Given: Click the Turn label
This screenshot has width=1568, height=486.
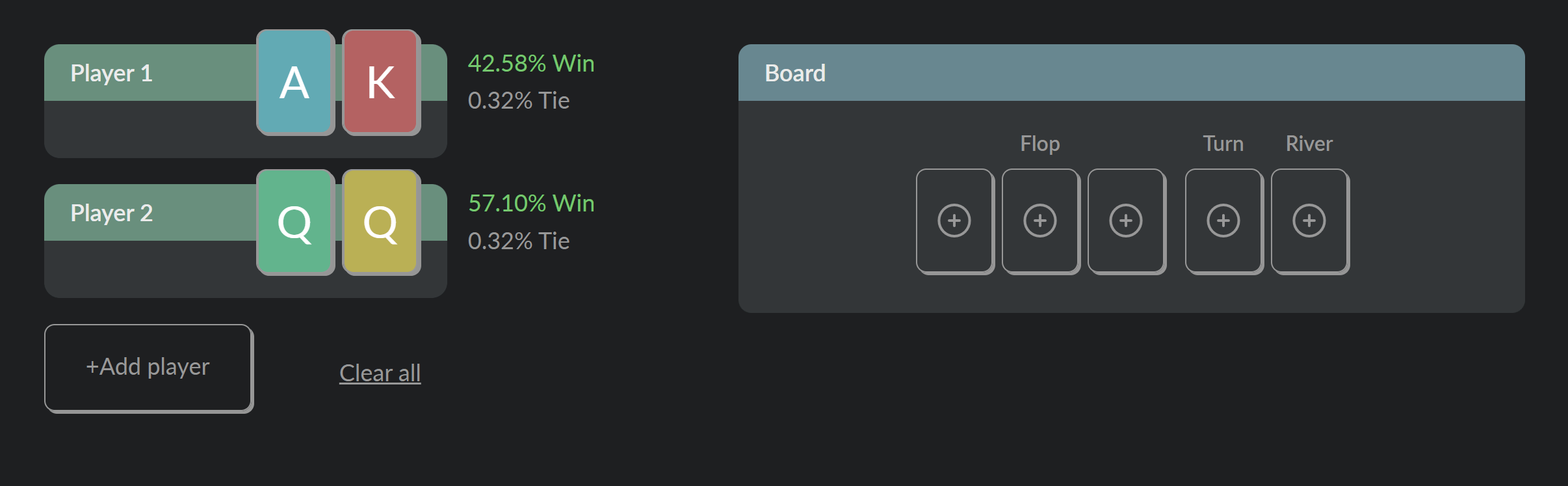Looking at the screenshot, I should 1223,143.
